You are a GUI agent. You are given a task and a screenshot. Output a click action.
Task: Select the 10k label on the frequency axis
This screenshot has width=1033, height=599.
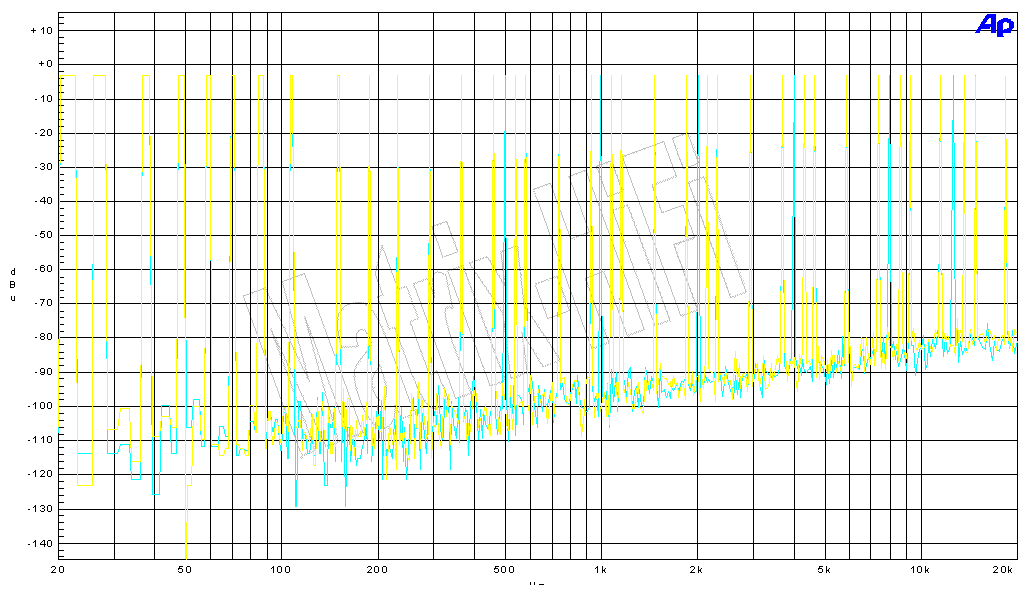point(919,570)
